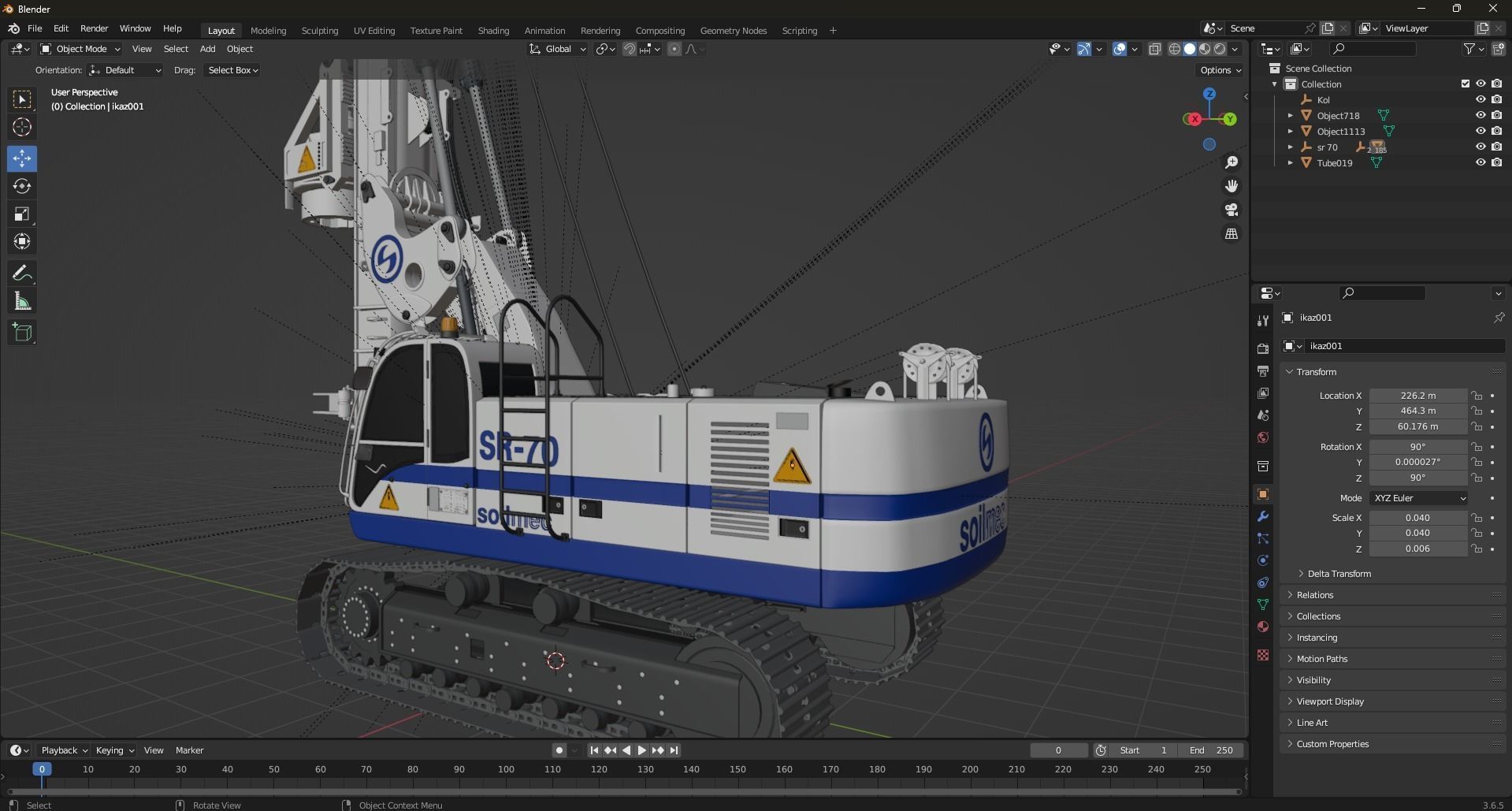The width and height of the screenshot is (1512, 811).
Task: Uncheck Collection exclude checkbox
Action: point(1466,84)
